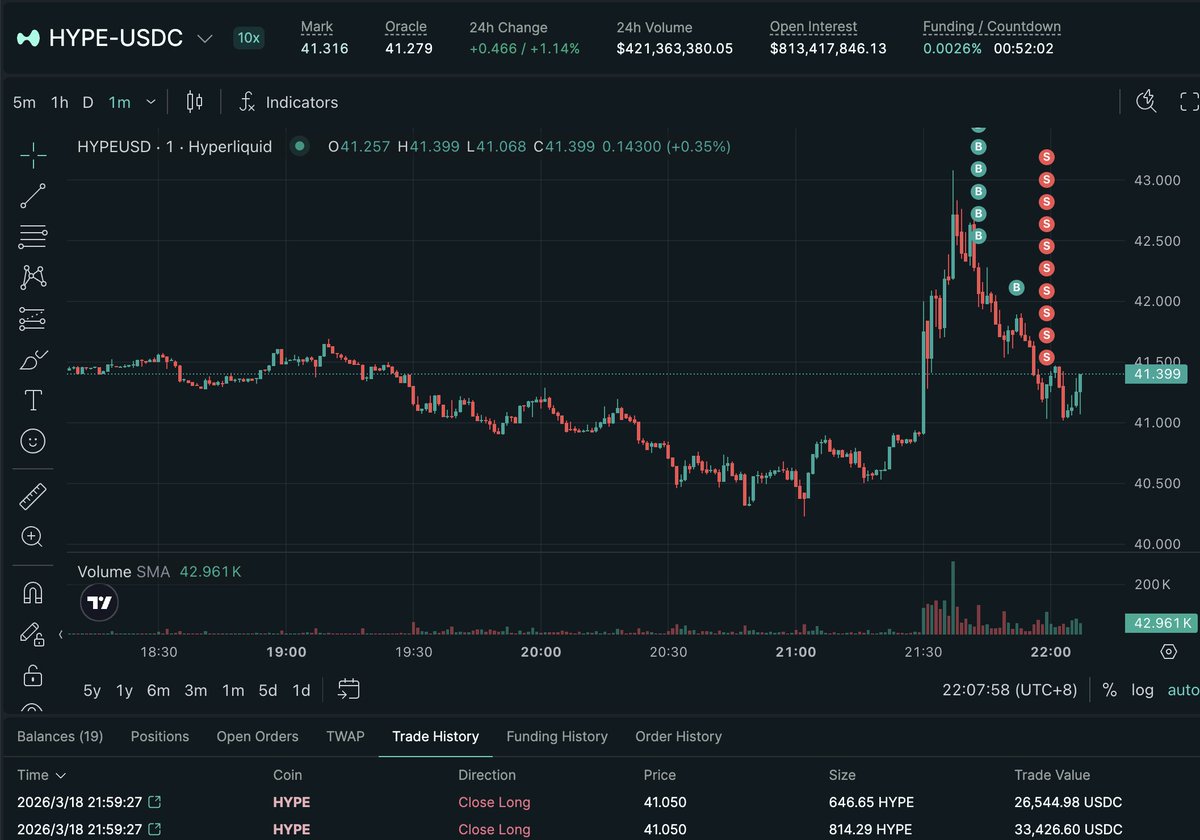The image size is (1200, 840).
Task: Toggle magnet mode snapping
Action: point(33,593)
